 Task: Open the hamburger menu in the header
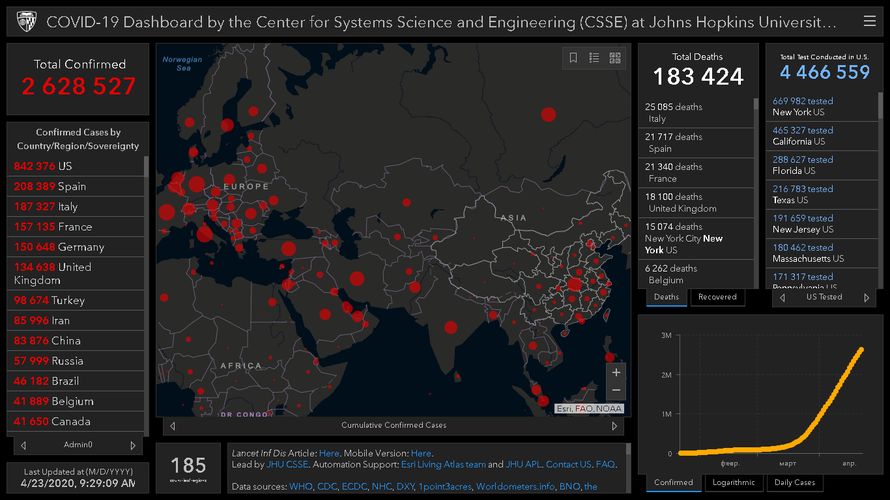[868, 21]
